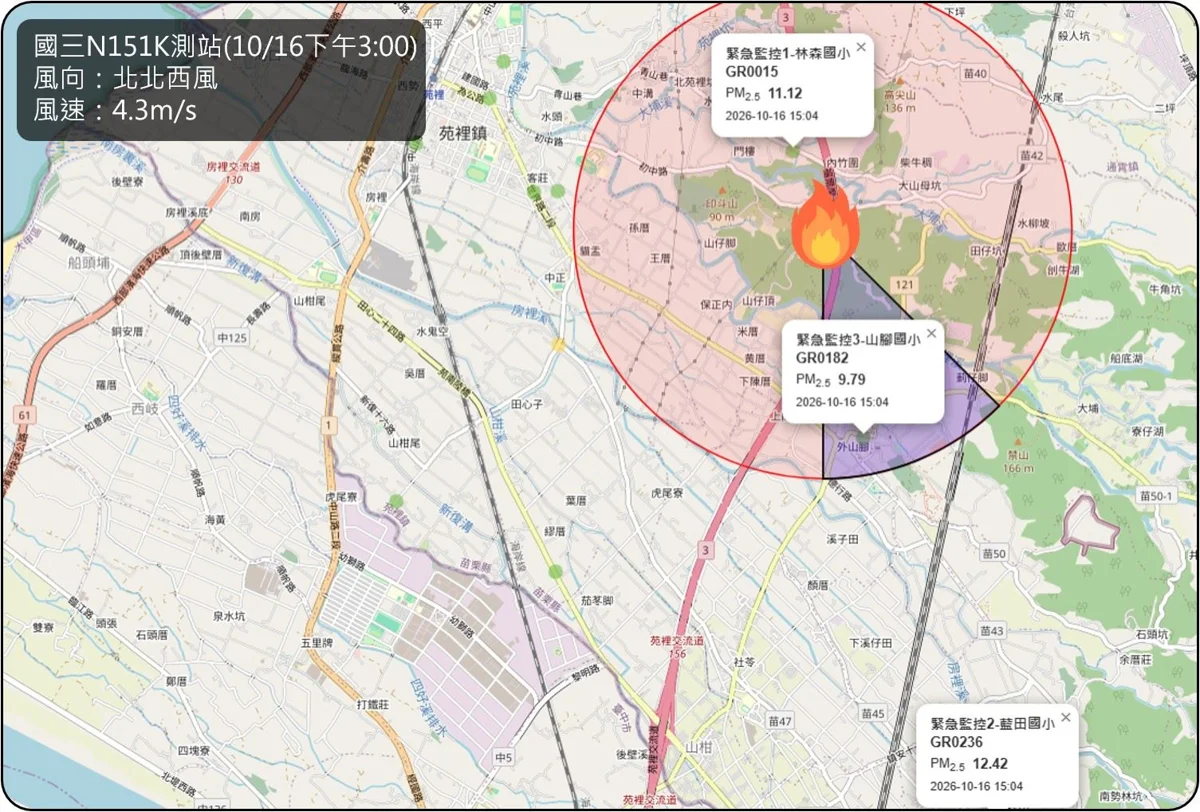Screen dimensions: 1200x812
Task: Click the 緊急監控2-藍田國小 popup title
Action: click(993, 725)
